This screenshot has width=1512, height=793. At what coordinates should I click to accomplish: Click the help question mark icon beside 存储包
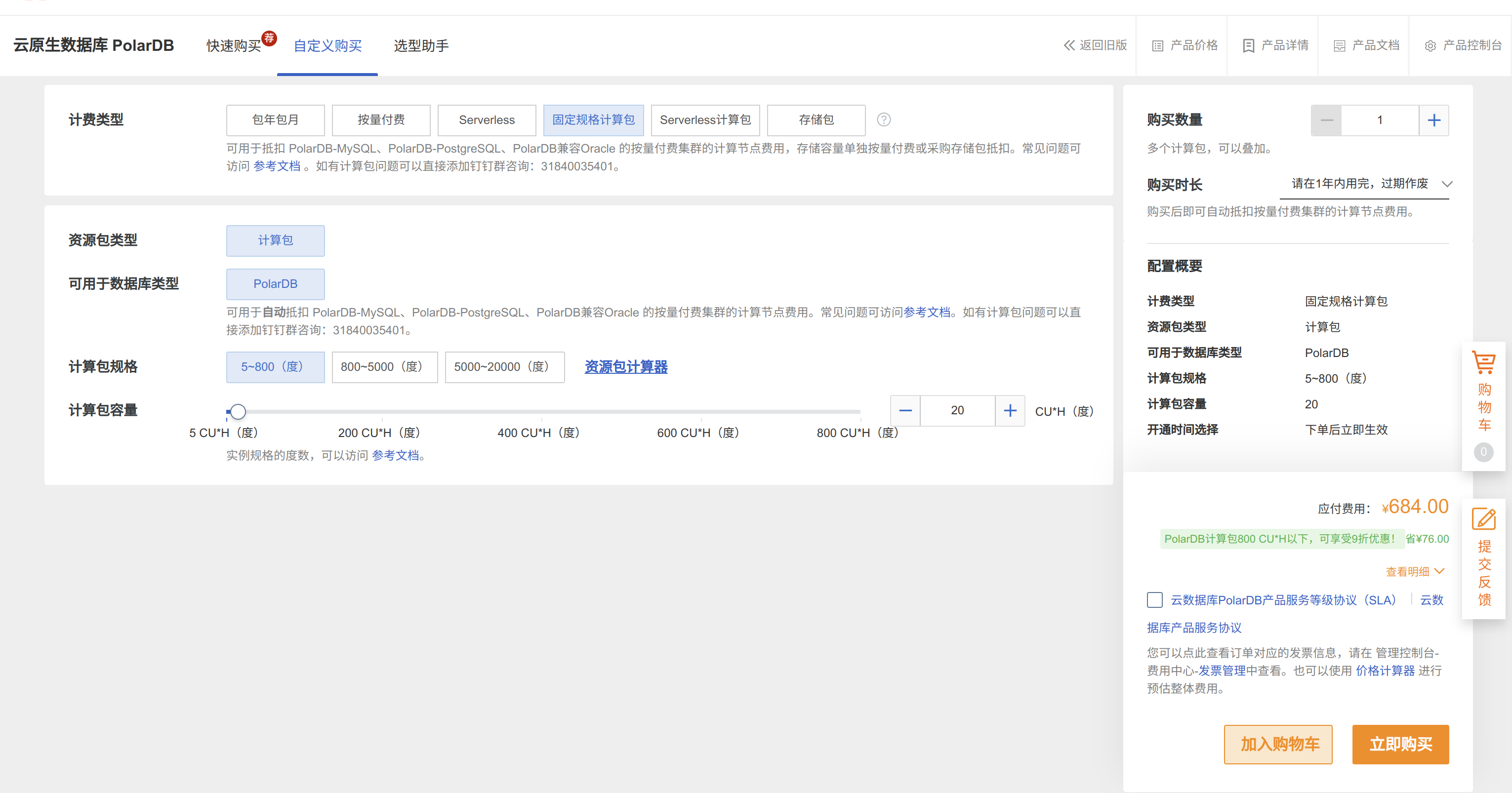pyautogui.click(x=883, y=119)
